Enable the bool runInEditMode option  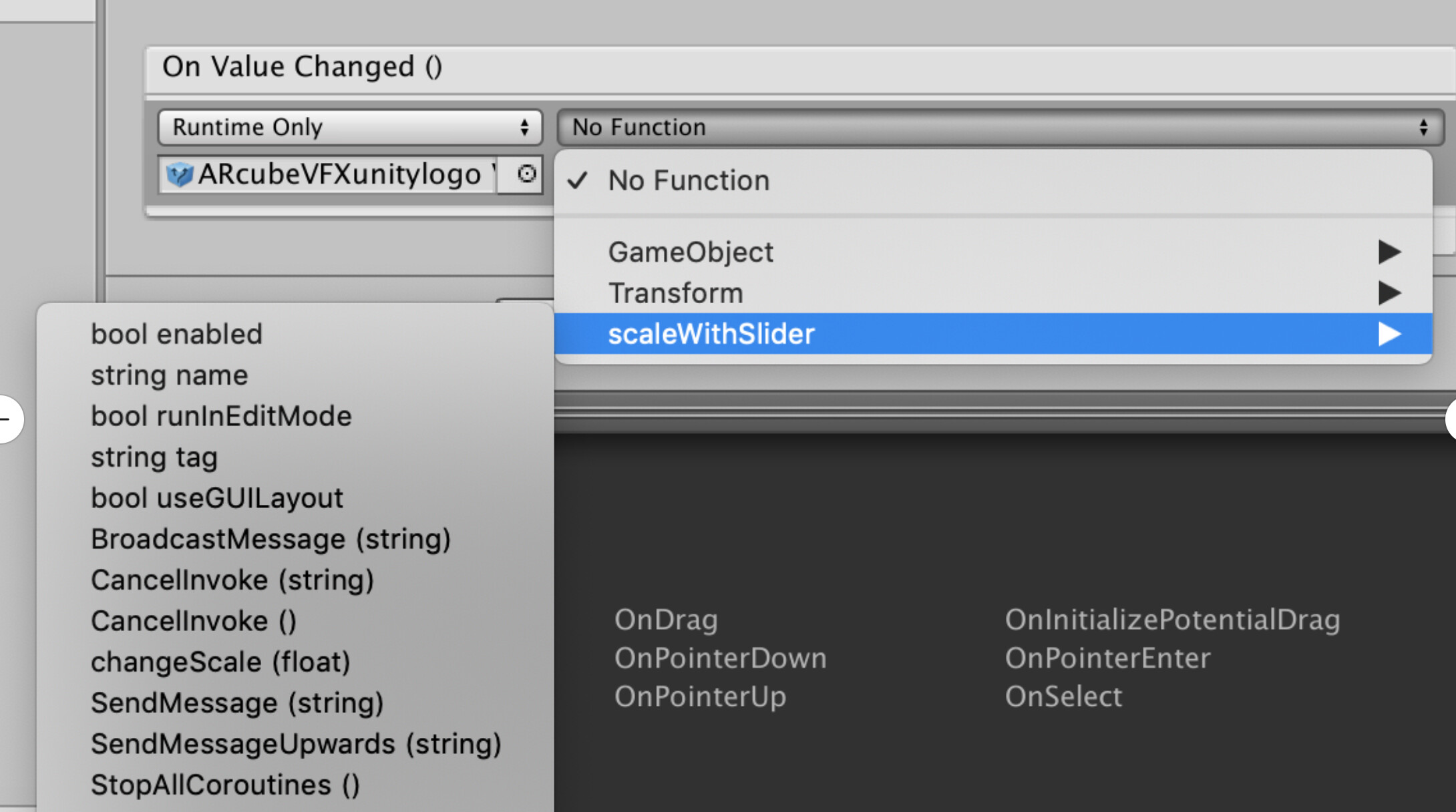221,416
